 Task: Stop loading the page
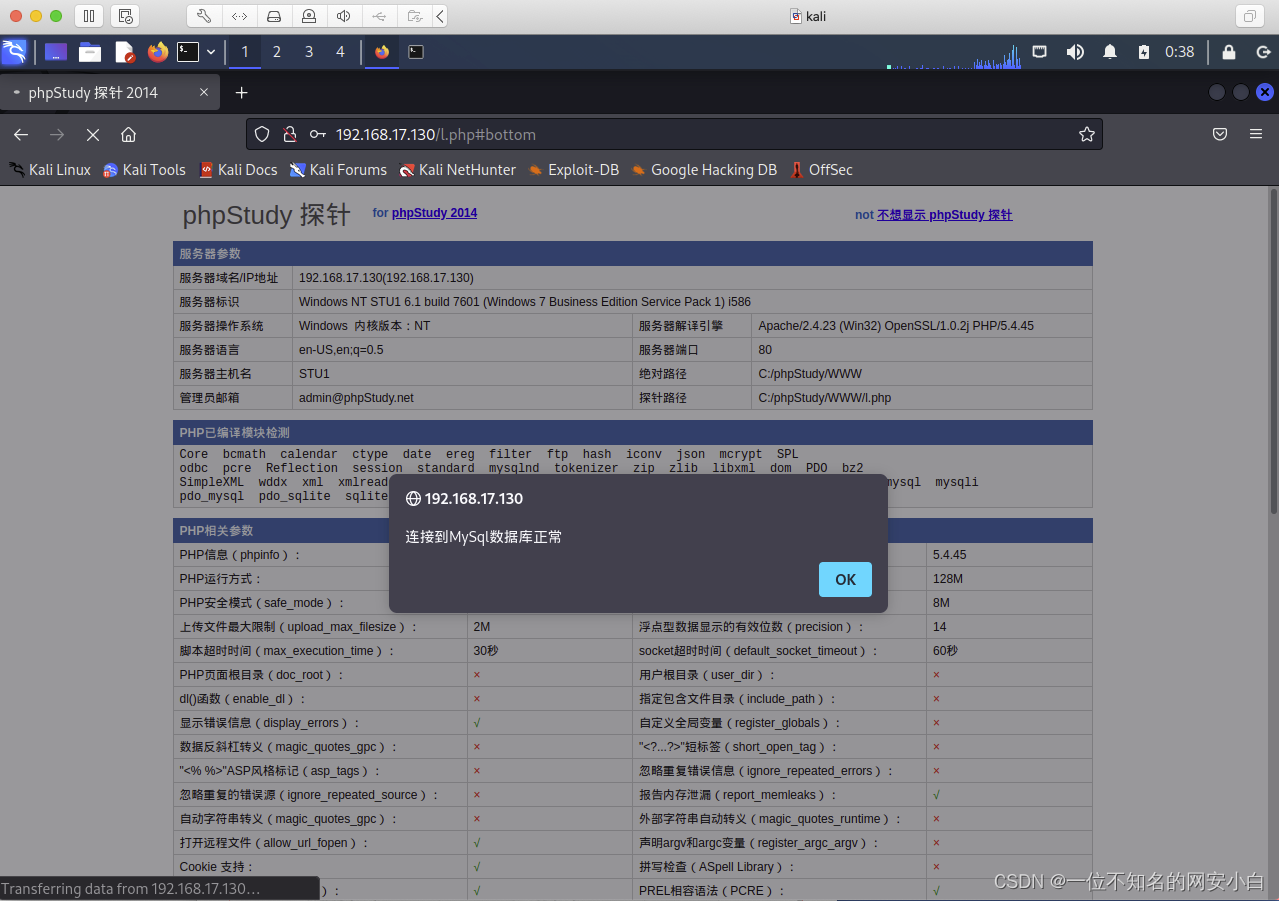pyautogui.click(x=92, y=134)
